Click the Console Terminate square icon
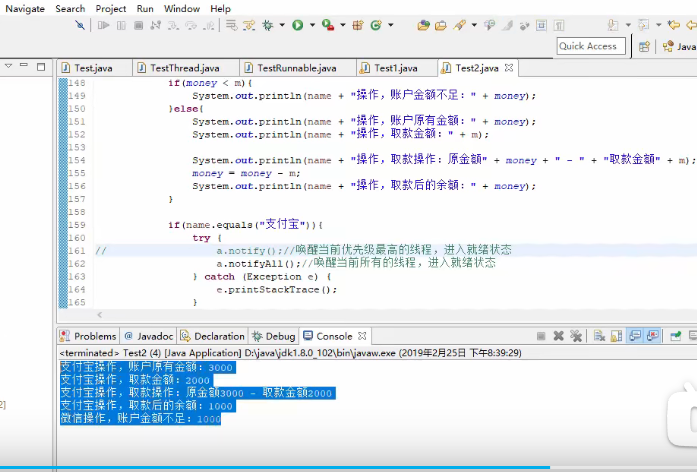This screenshot has height=472, width=697. point(541,336)
